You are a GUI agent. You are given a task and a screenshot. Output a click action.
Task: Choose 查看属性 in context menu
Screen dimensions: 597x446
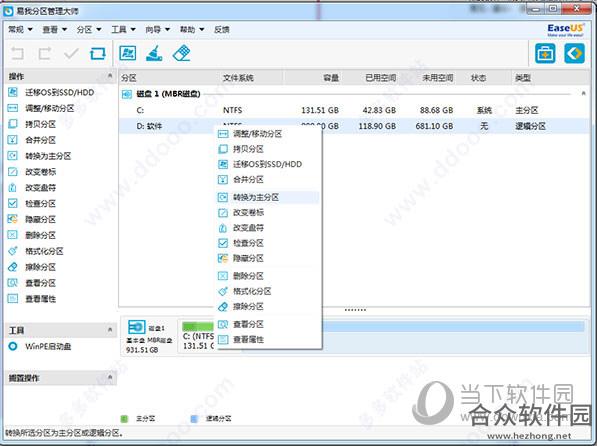point(268,339)
